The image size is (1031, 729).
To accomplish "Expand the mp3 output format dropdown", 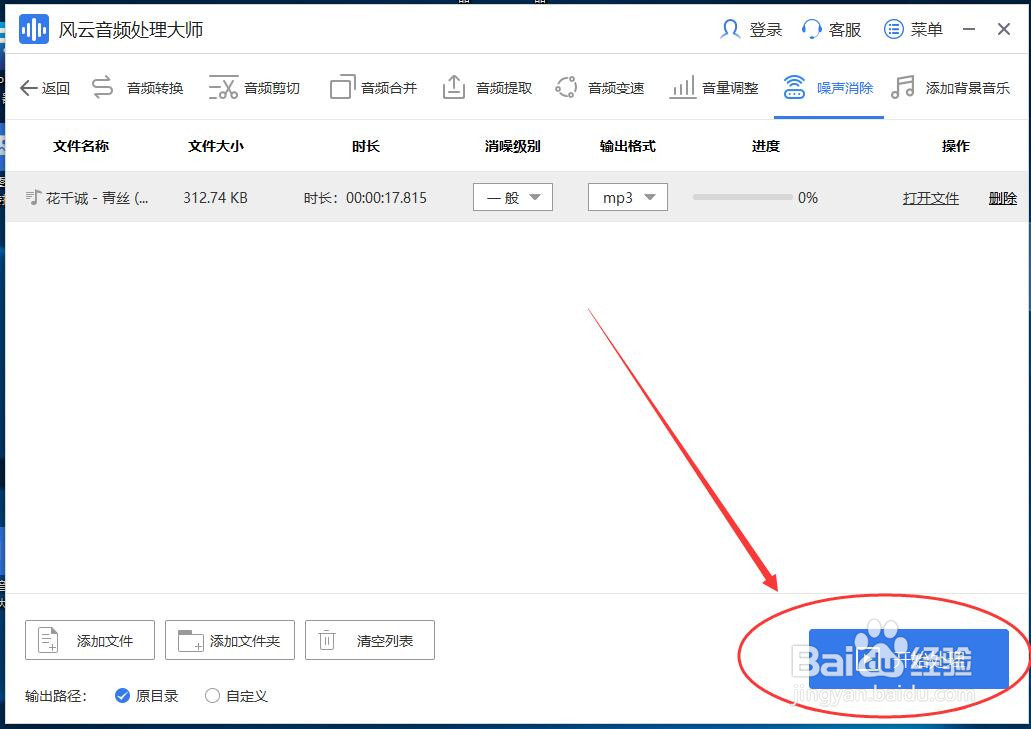I will pyautogui.click(x=627, y=197).
